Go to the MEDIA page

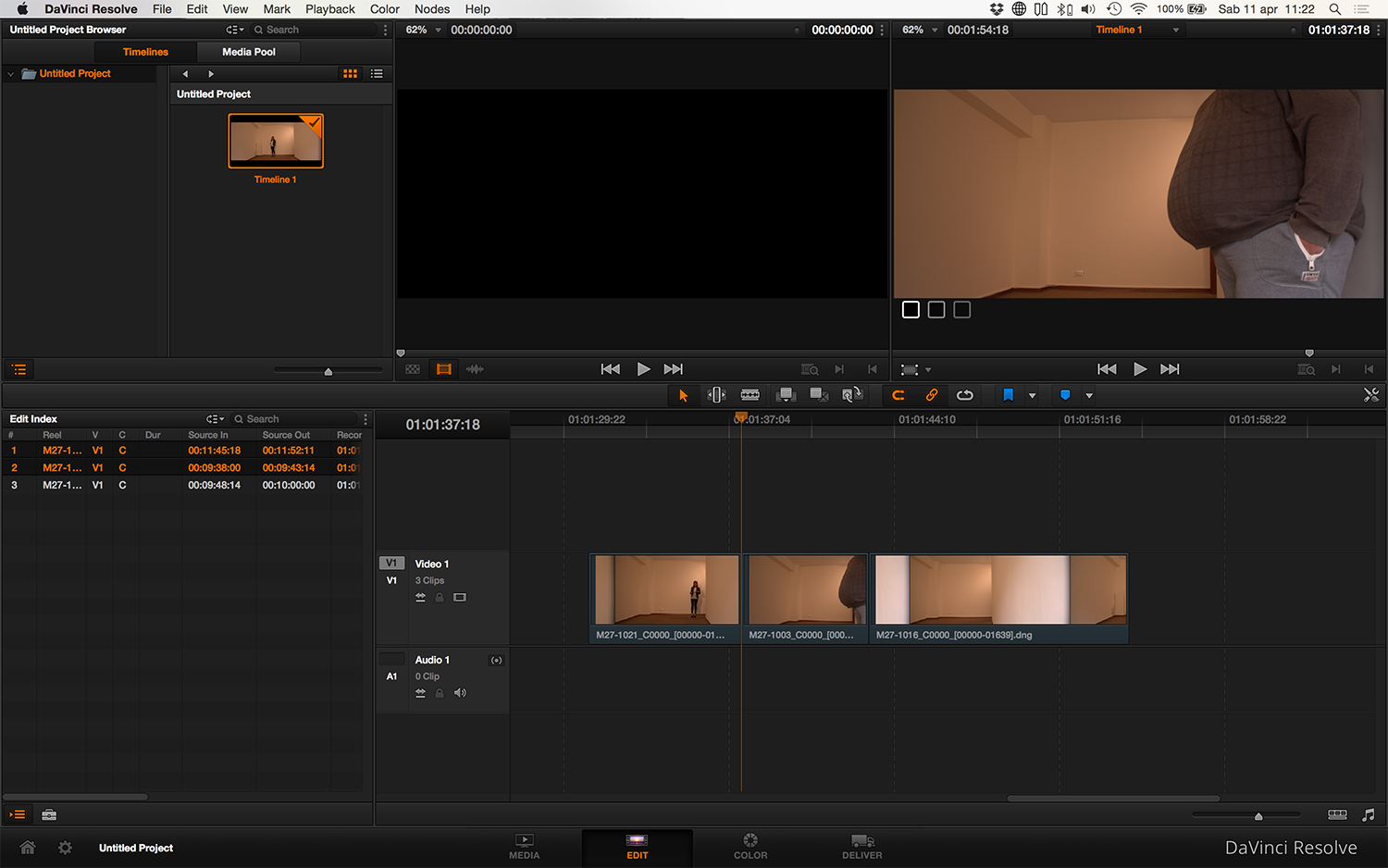point(525,847)
